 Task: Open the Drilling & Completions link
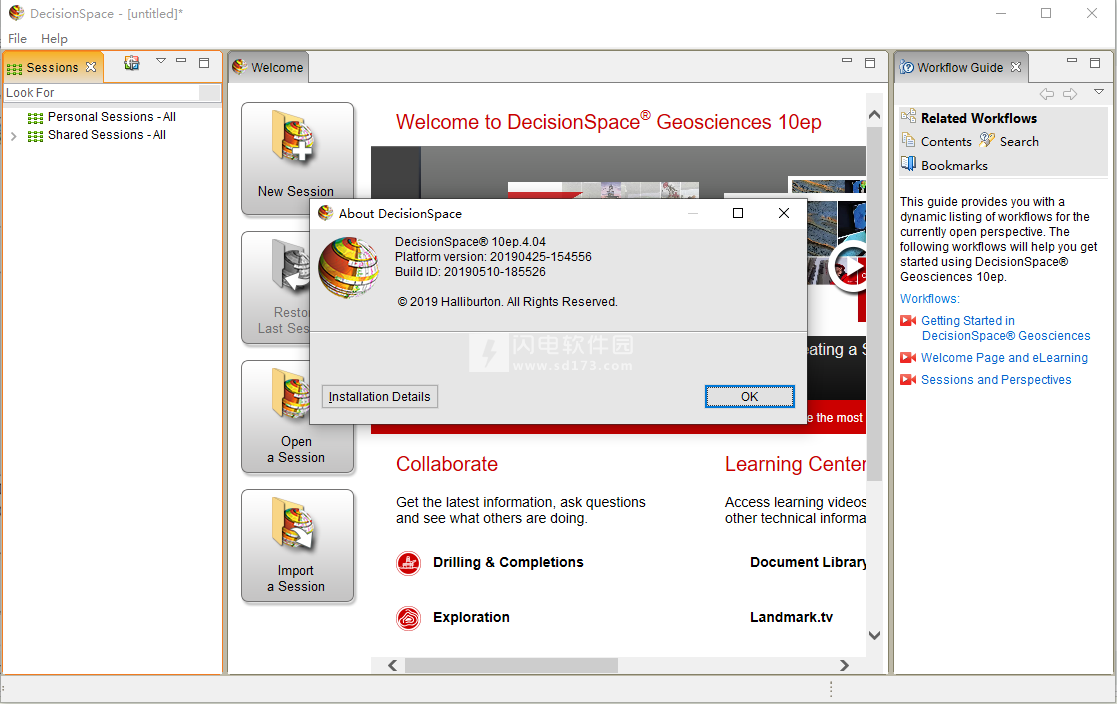coord(508,562)
